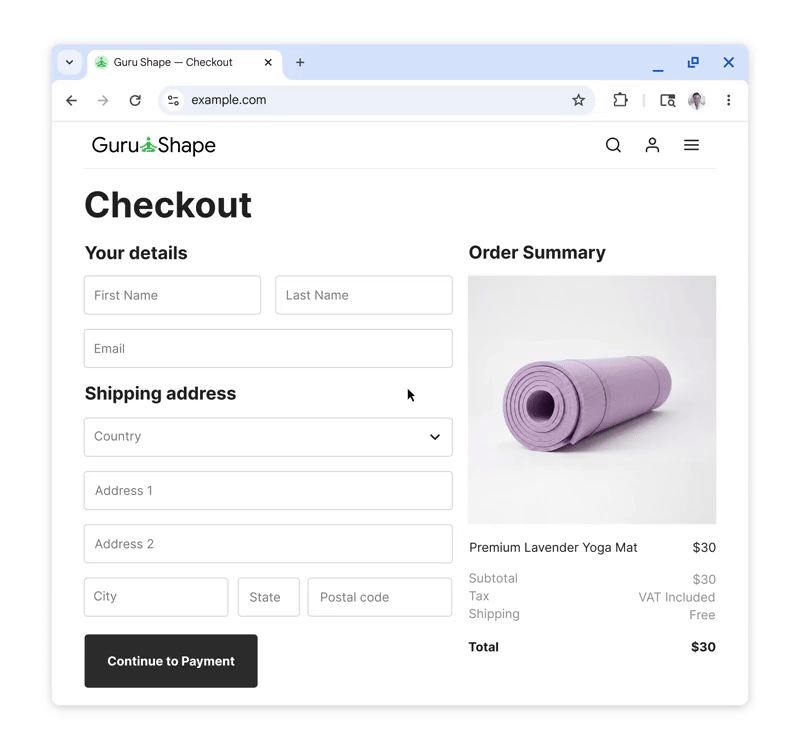Open the three-dot browser menu

[728, 100]
